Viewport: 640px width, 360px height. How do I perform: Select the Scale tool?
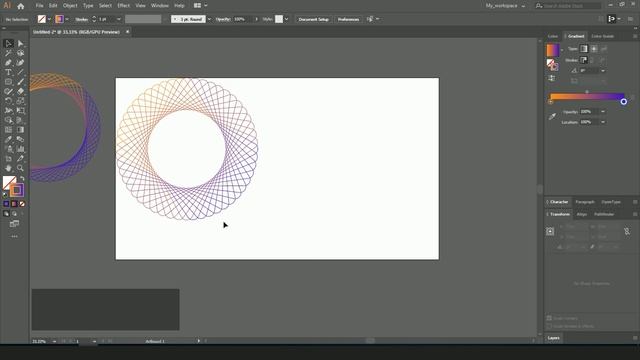20,101
